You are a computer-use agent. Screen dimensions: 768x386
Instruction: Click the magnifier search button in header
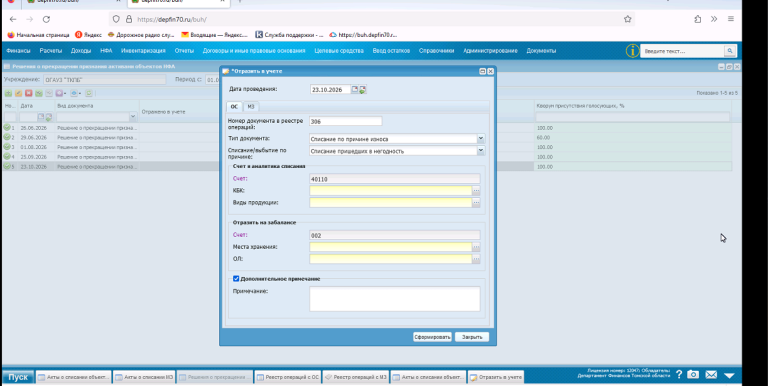click(730, 50)
